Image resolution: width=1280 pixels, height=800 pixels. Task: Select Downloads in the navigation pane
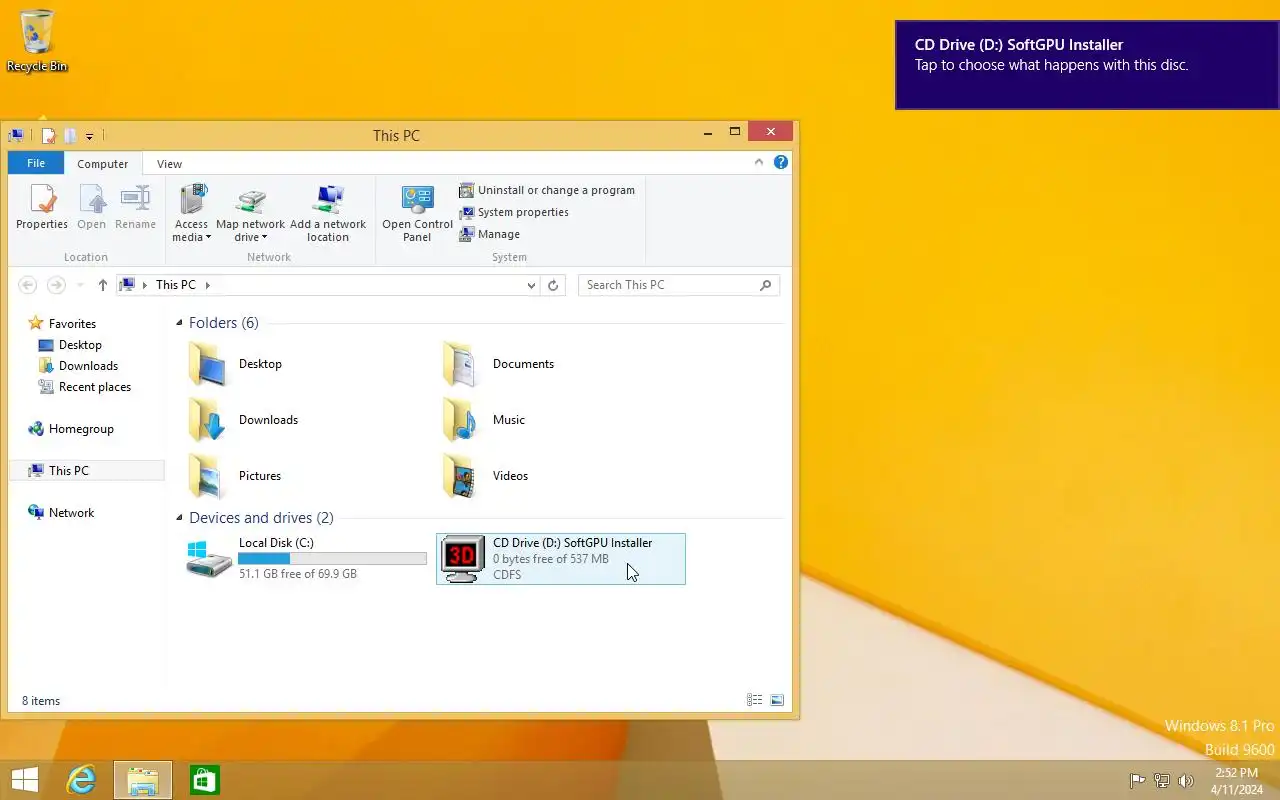78,365
